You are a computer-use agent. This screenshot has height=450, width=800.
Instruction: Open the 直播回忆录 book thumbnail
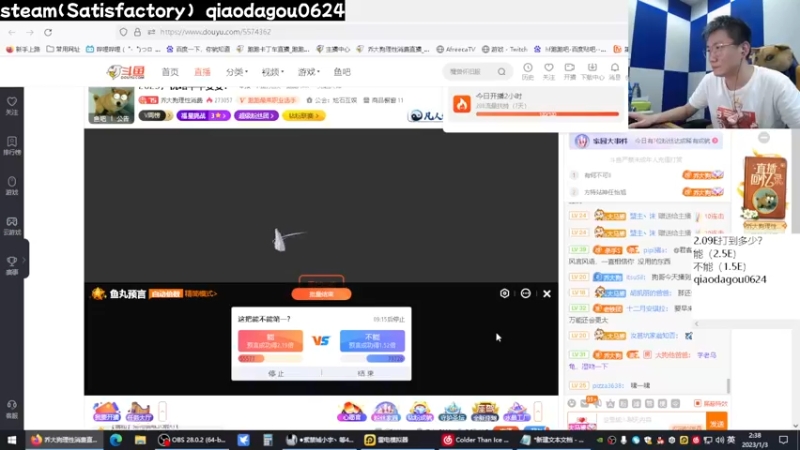click(x=764, y=190)
